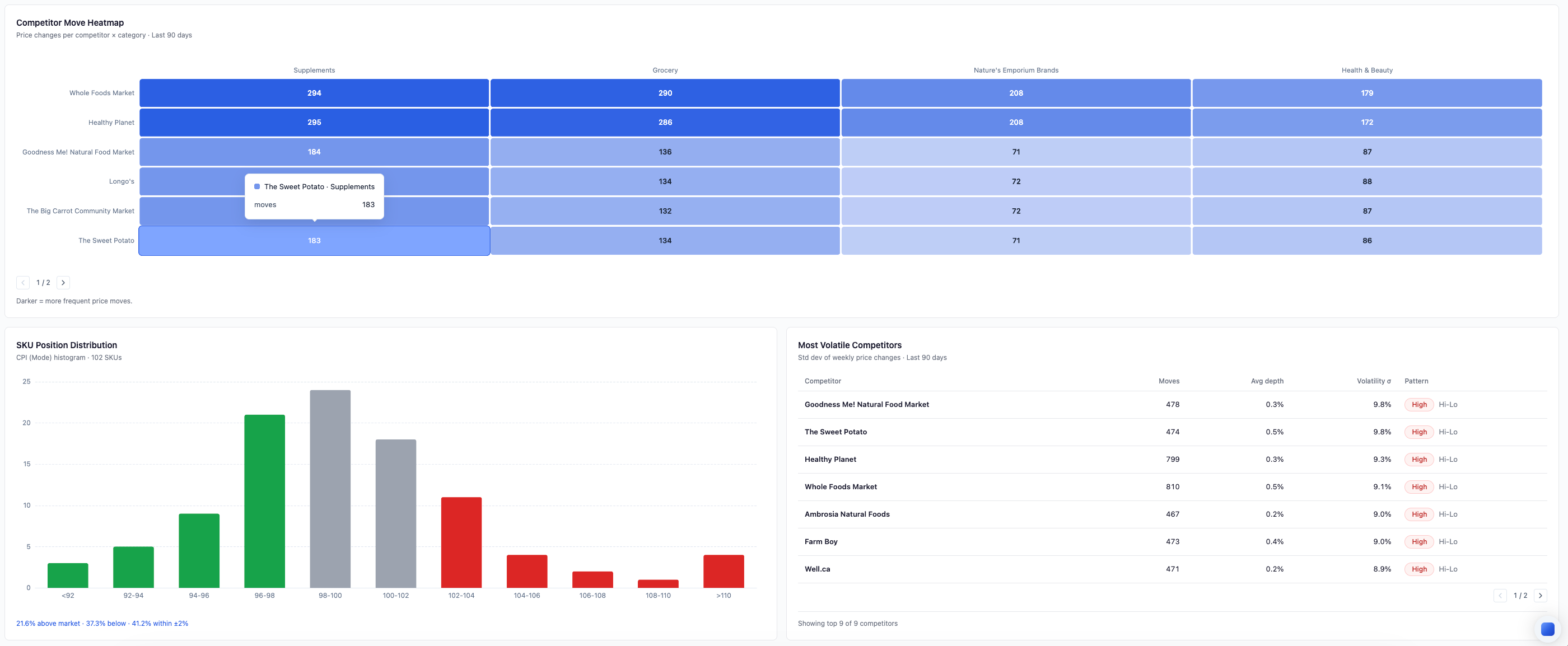Image resolution: width=1568 pixels, height=646 pixels.
Task: Select The Big Carrot Grocery cell 132
Action: pyautogui.click(x=665, y=211)
